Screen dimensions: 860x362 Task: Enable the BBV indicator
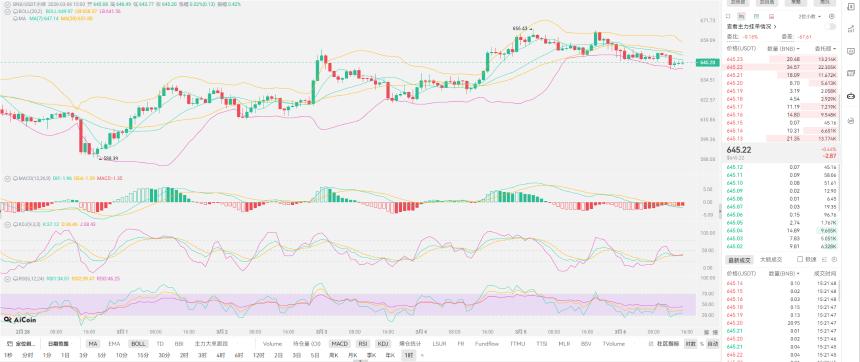586,344
